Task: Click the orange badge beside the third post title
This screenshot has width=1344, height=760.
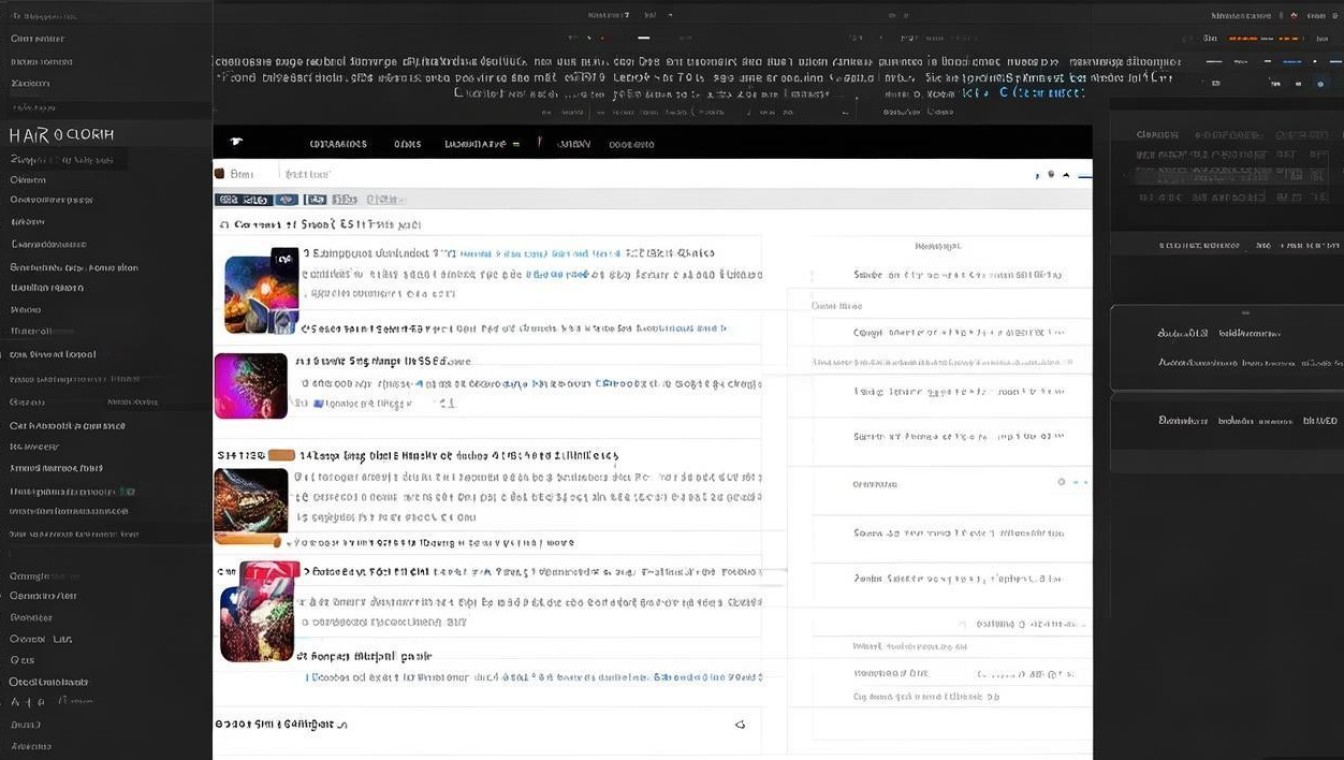Action: [281, 455]
